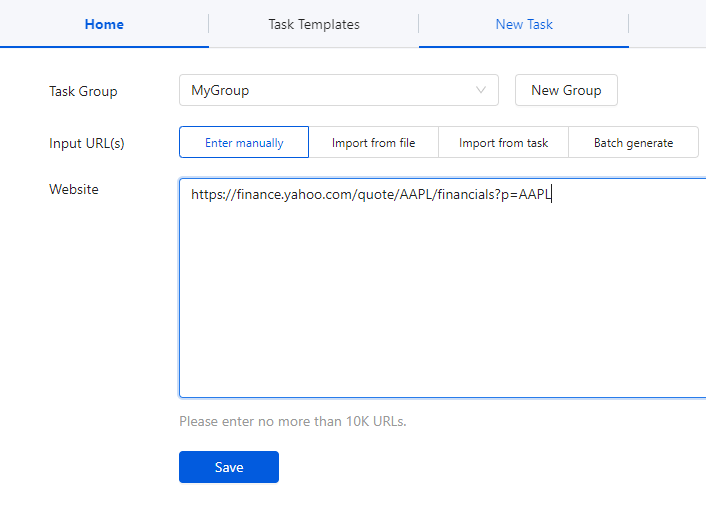Image resolution: width=706 pixels, height=505 pixels.
Task: Click the Yahoo Finance AAPL URL text
Action: pos(371,194)
